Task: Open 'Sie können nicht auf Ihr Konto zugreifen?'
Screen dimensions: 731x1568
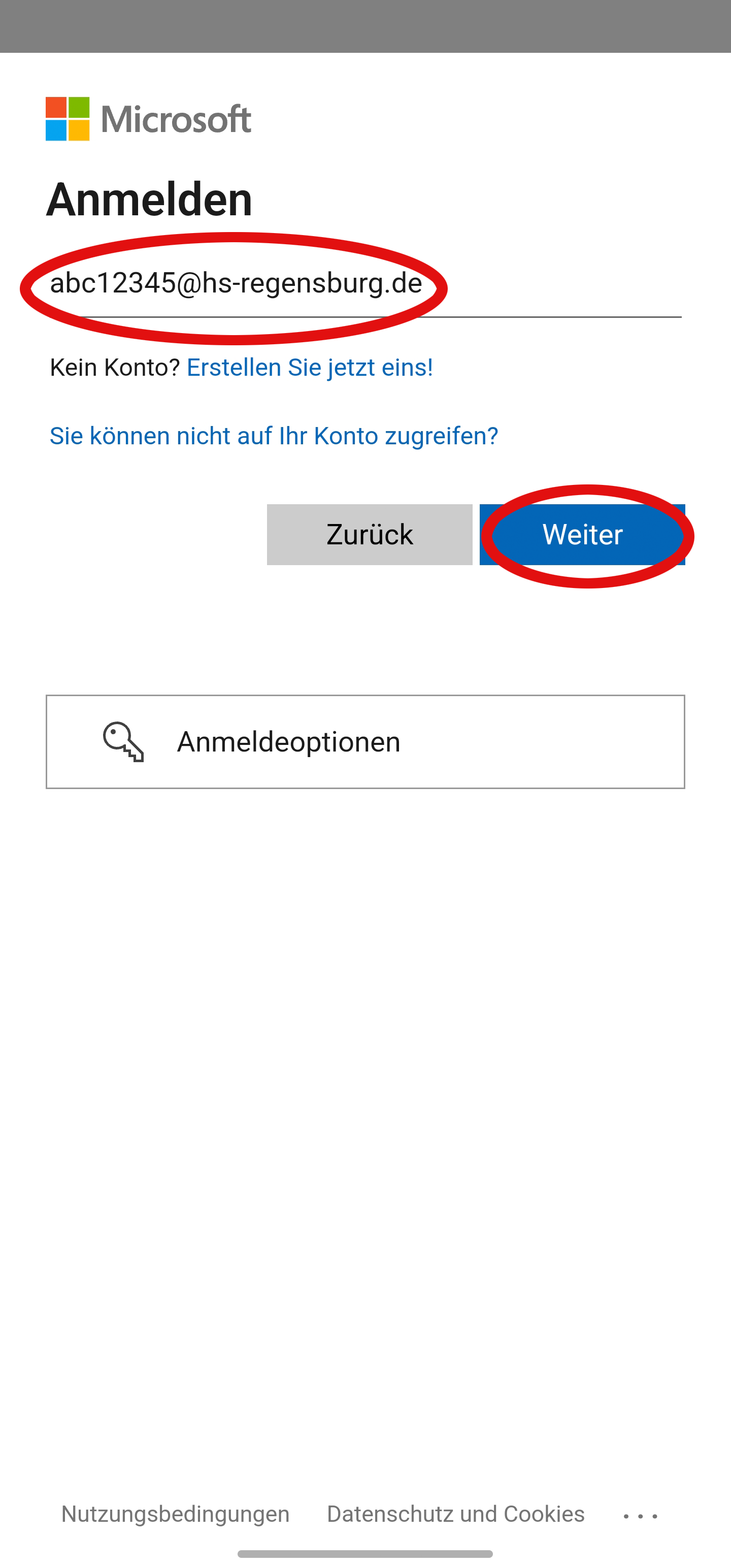Action: (274, 436)
